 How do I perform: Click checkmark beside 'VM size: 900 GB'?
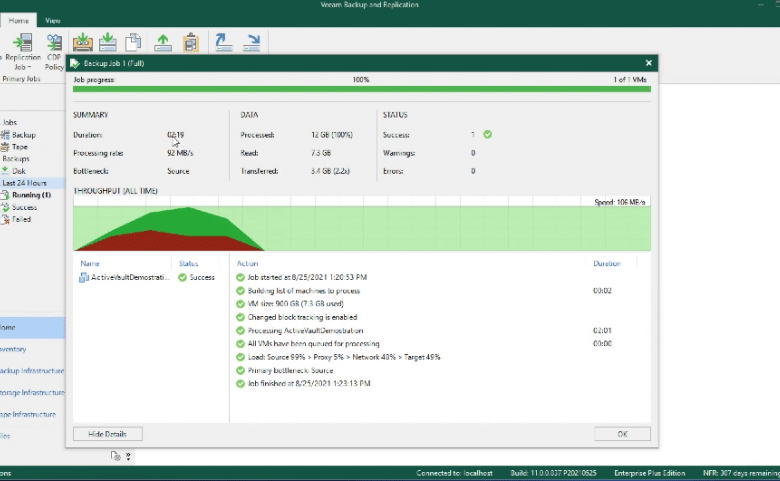[240, 303]
